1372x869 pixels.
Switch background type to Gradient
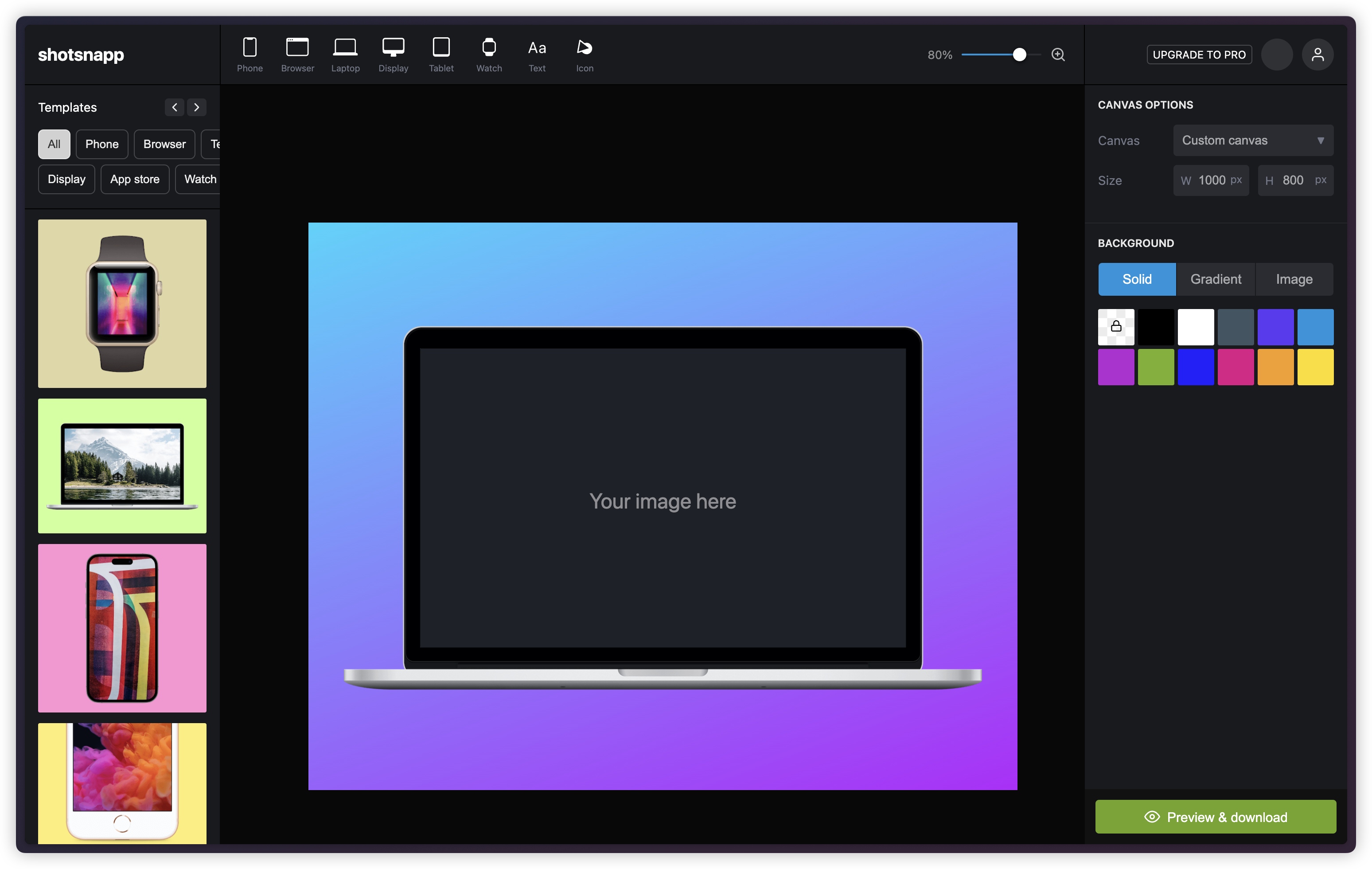[x=1215, y=279]
